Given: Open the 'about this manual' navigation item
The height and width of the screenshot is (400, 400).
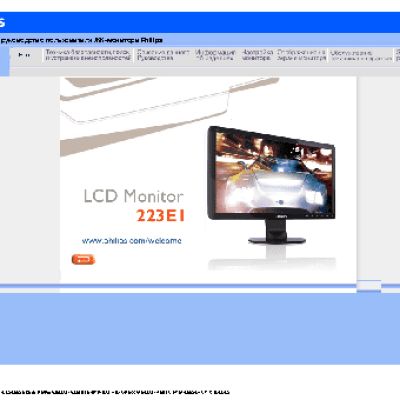Looking at the screenshot, I should (x=163, y=55).
